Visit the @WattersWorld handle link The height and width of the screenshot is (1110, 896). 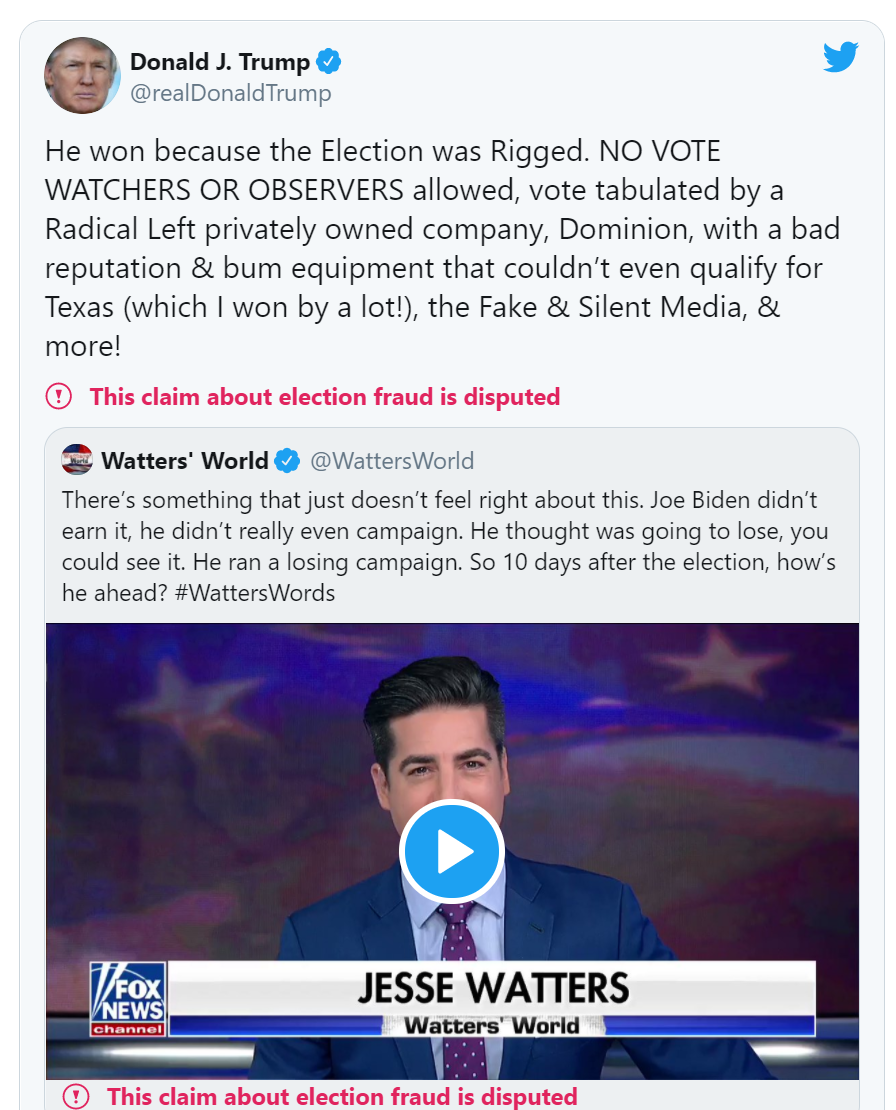click(x=392, y=461)
